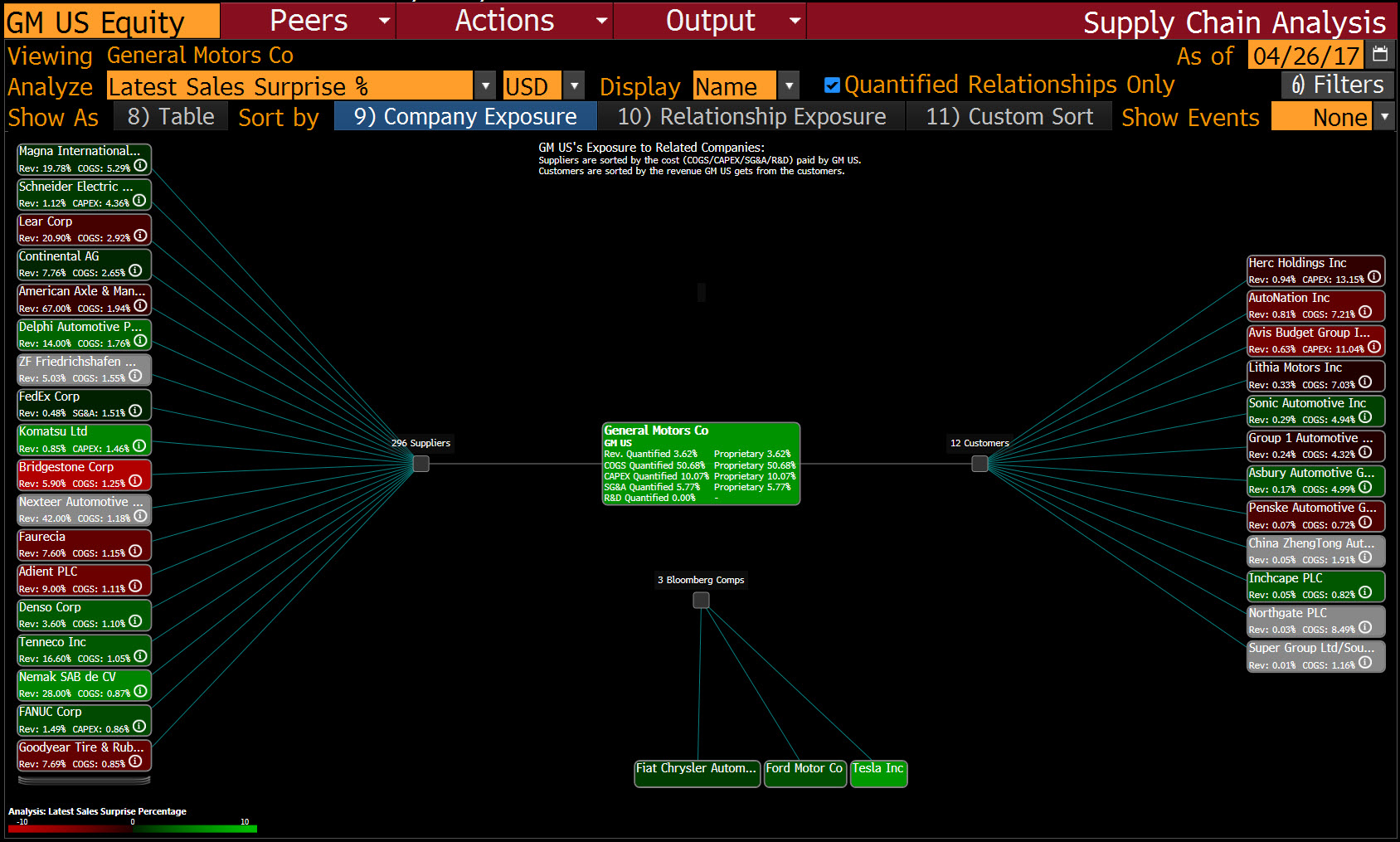Image resolution: width=1400 pixels, height=842 pixels.
Task: Open the As-of date calendar picker
Action: pos(1380,55)
